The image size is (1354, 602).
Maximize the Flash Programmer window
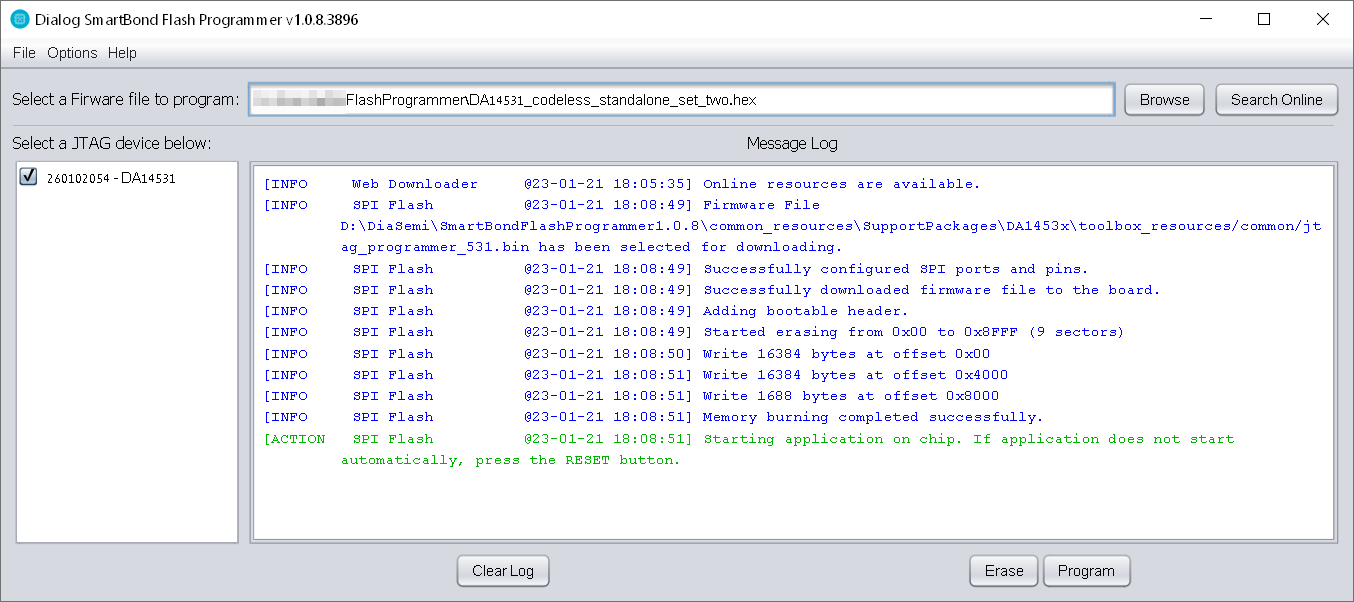(x=1264, y=19)
